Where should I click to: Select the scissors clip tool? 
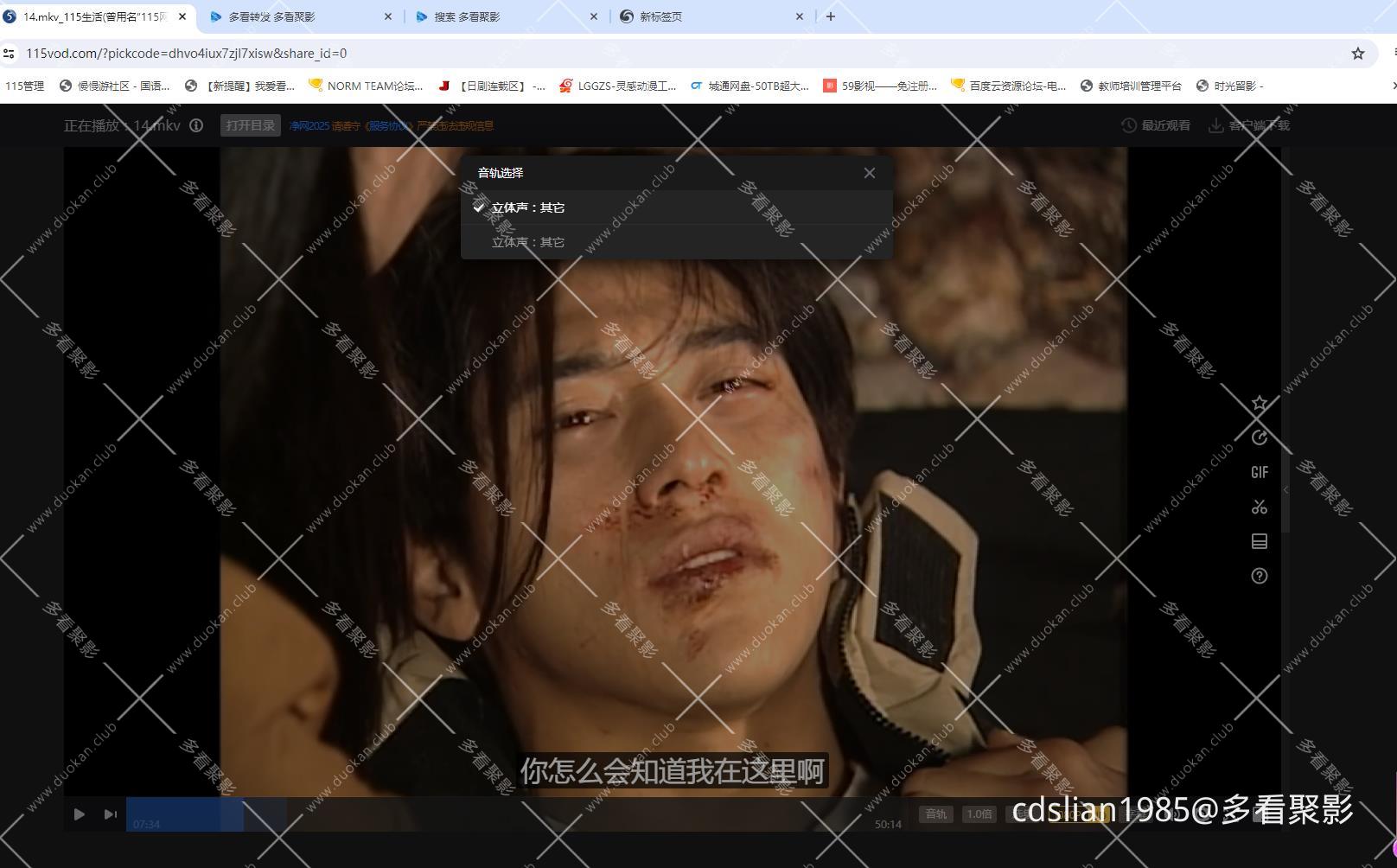1260,507
